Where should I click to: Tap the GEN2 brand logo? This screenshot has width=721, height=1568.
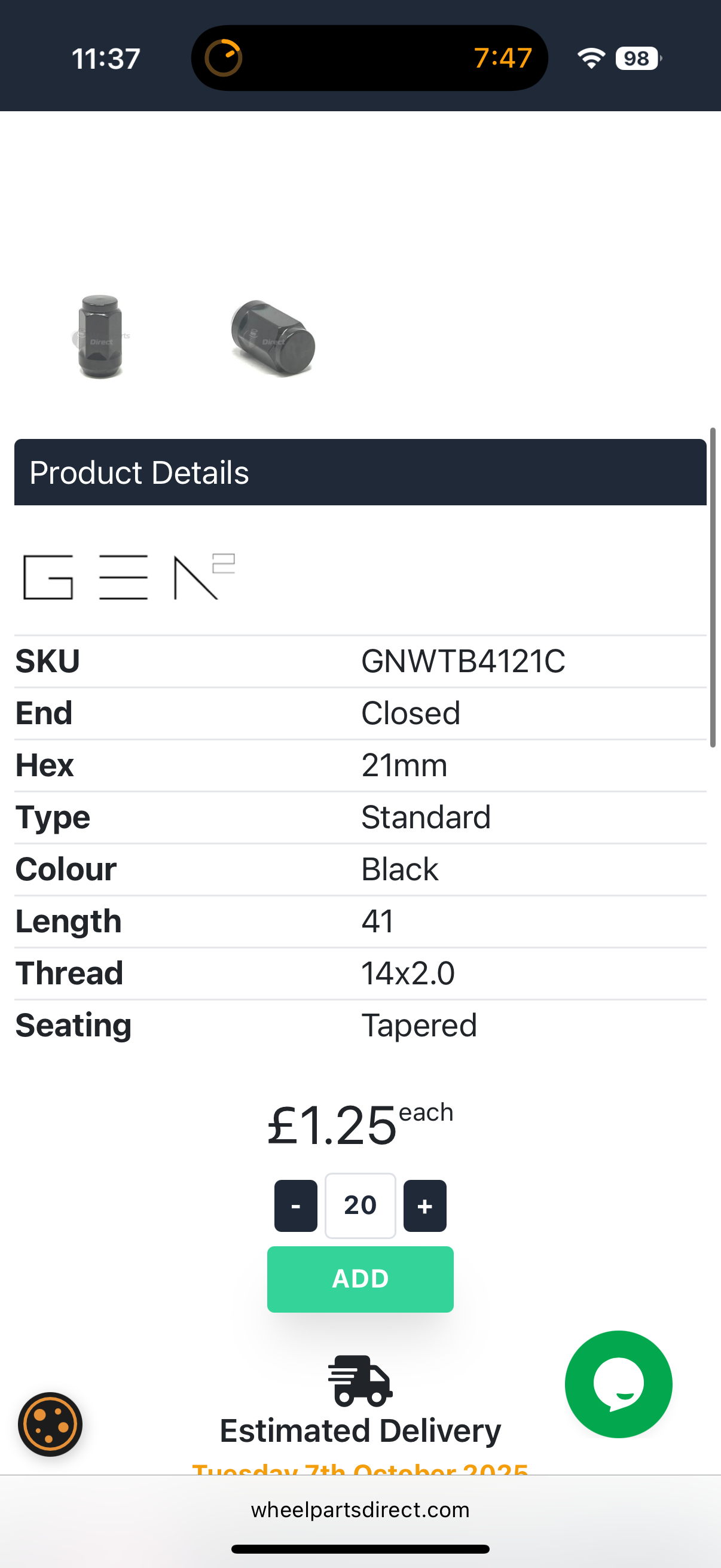129,576
